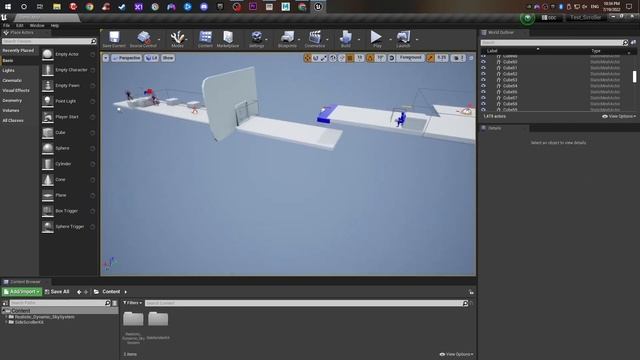Open the SideScrollerKit folder thumbnail
The height and width of the screenshot is (360, 640).
click(158, 319)
